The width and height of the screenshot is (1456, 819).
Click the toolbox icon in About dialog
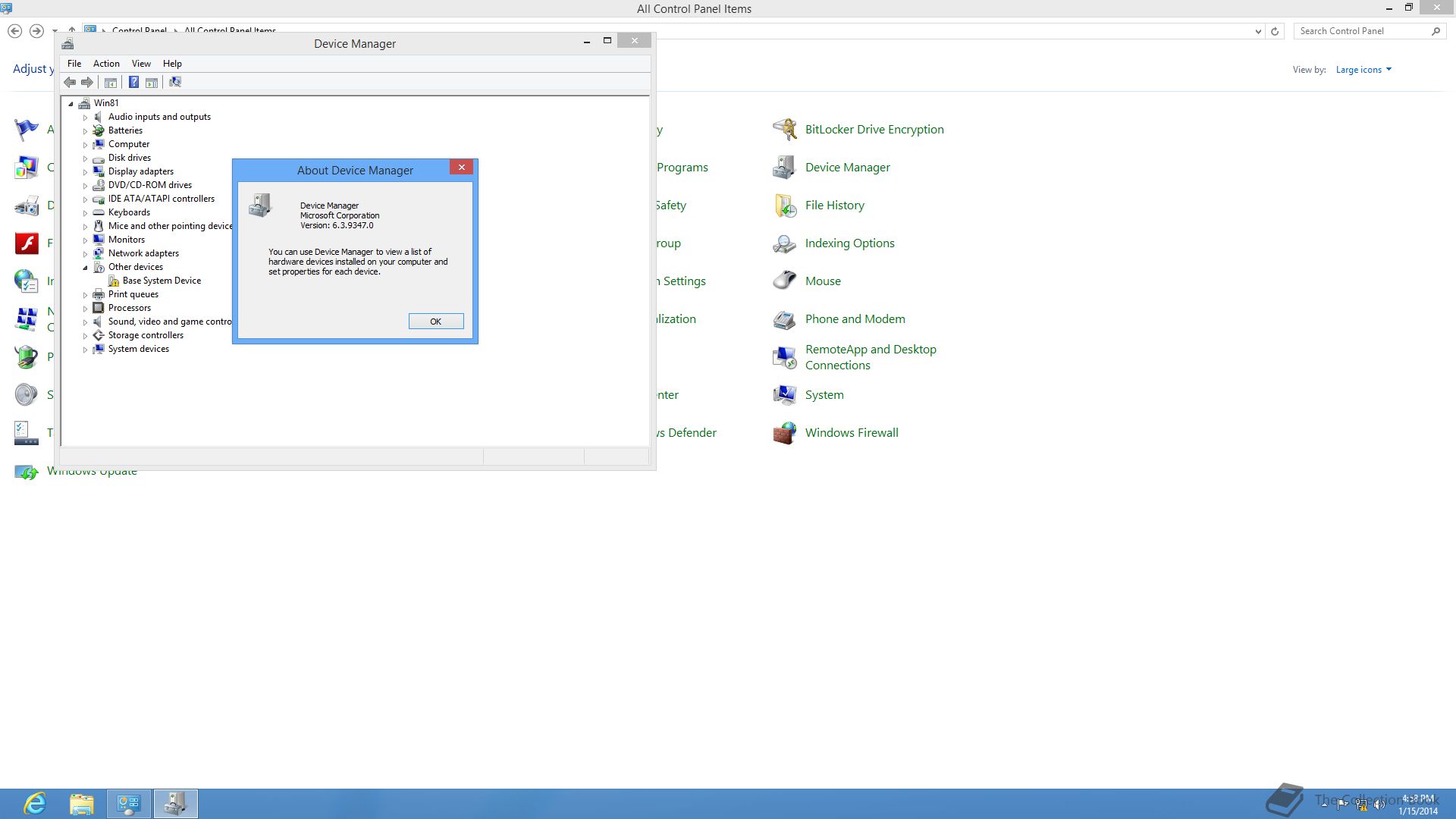coord(260,206)
